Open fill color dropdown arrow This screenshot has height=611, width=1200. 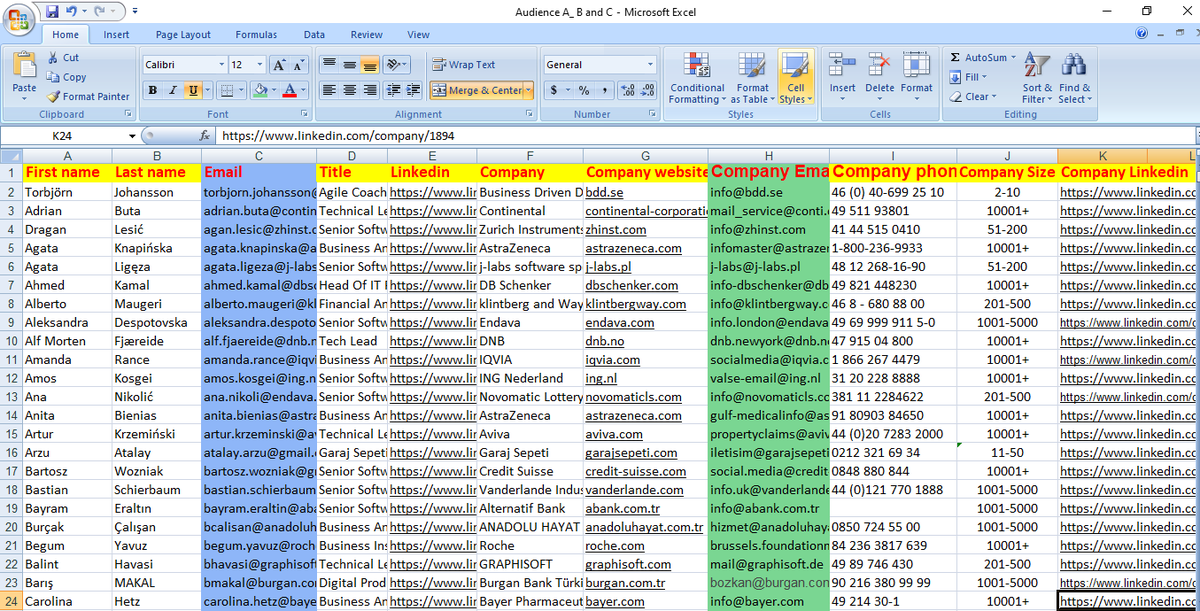click(274, 90)
